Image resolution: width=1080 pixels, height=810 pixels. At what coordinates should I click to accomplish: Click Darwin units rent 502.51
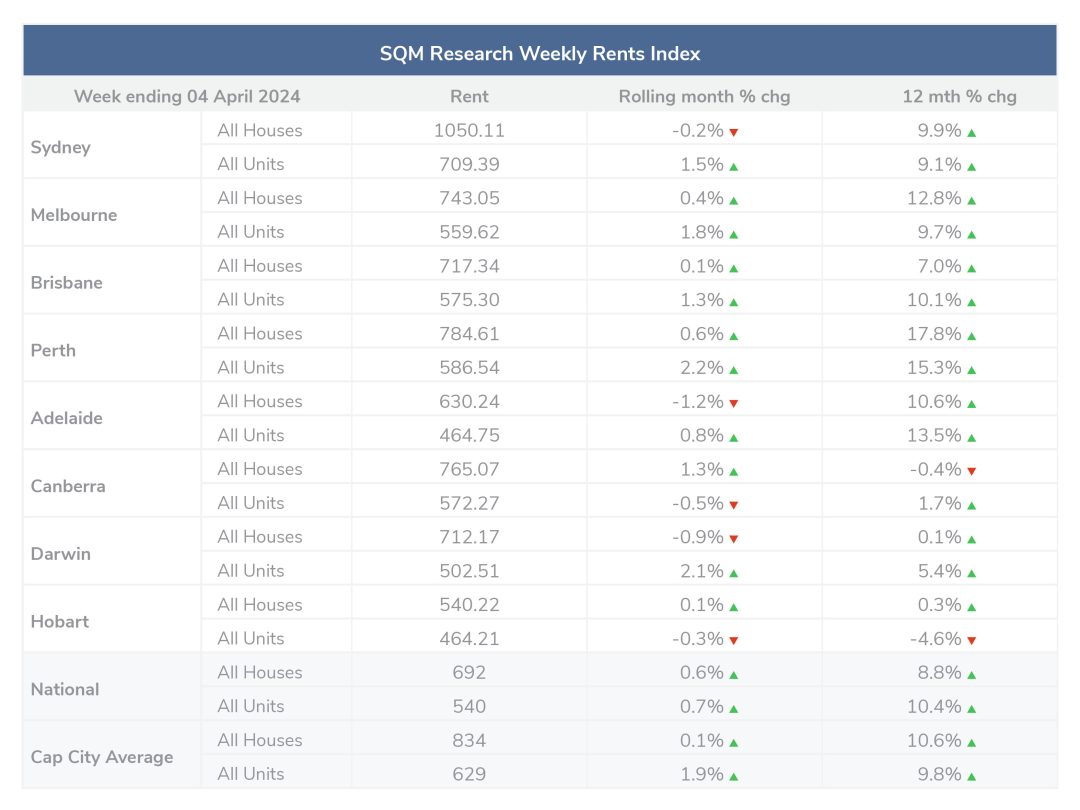point(469,570)
